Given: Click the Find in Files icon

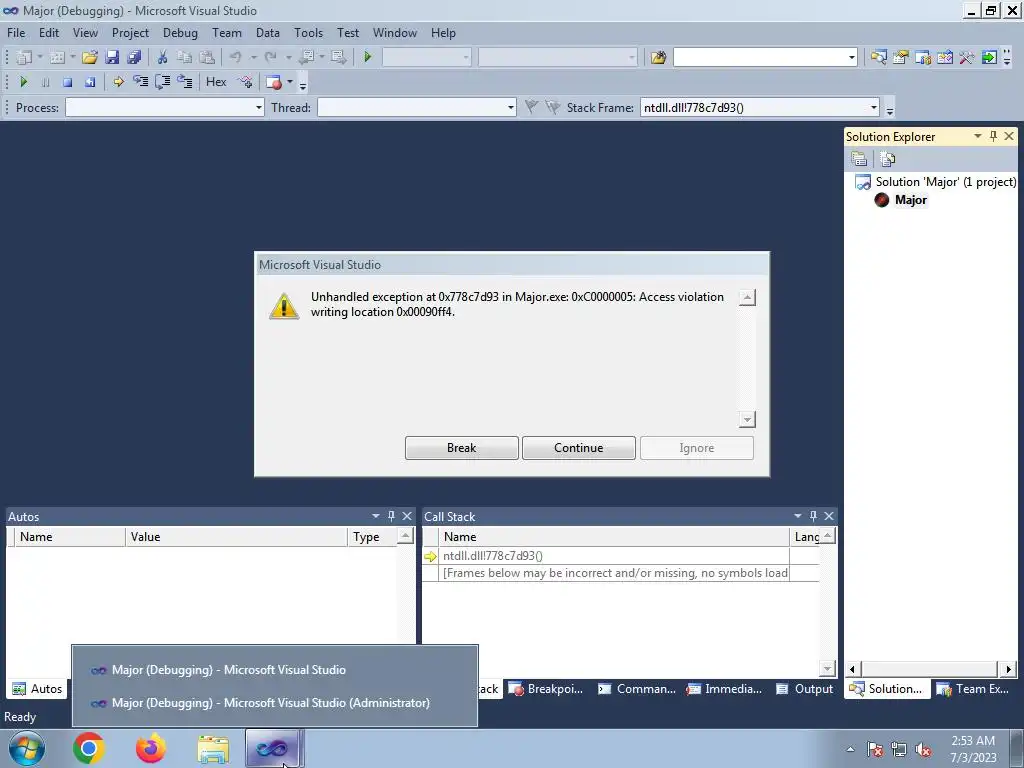Looking at the screenshot, I should pyautogui.click(x=658, y=57).
